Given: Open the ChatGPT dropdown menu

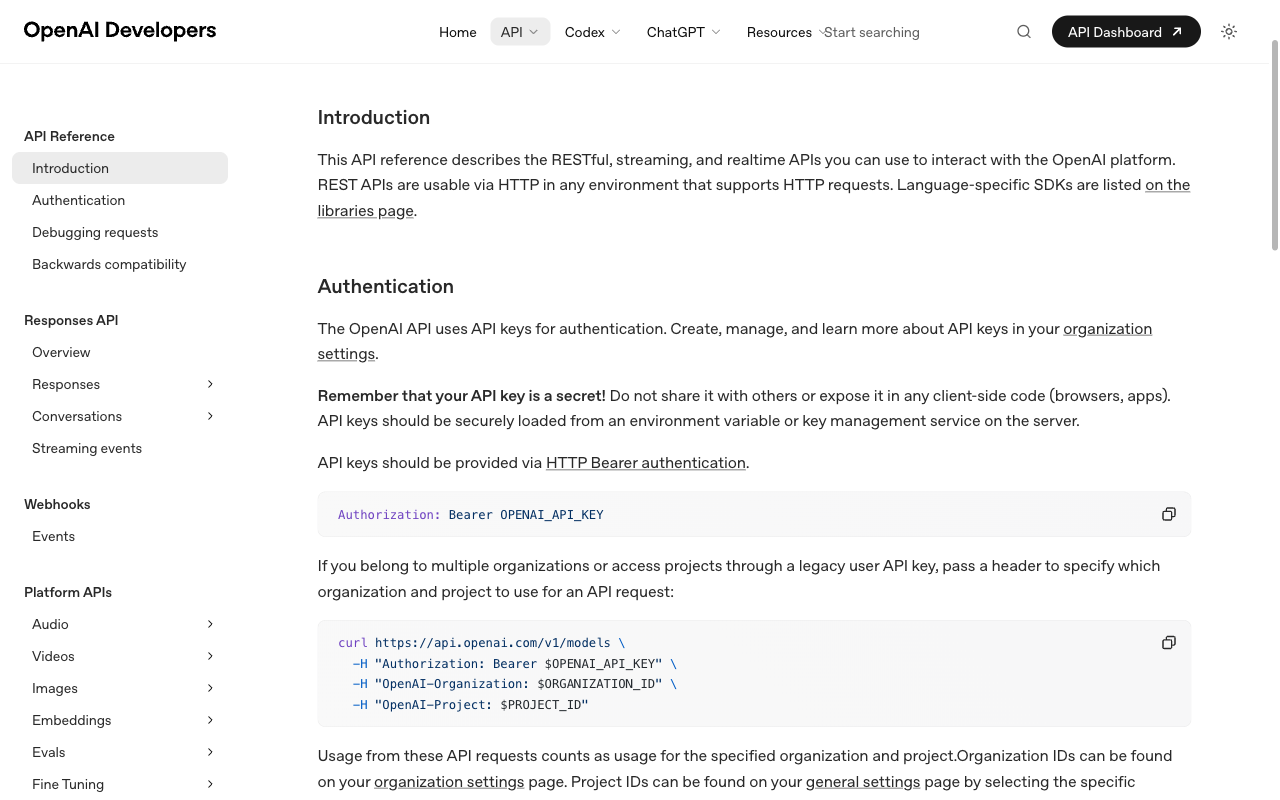Looking at the screenshot, I should pos(683,31).
